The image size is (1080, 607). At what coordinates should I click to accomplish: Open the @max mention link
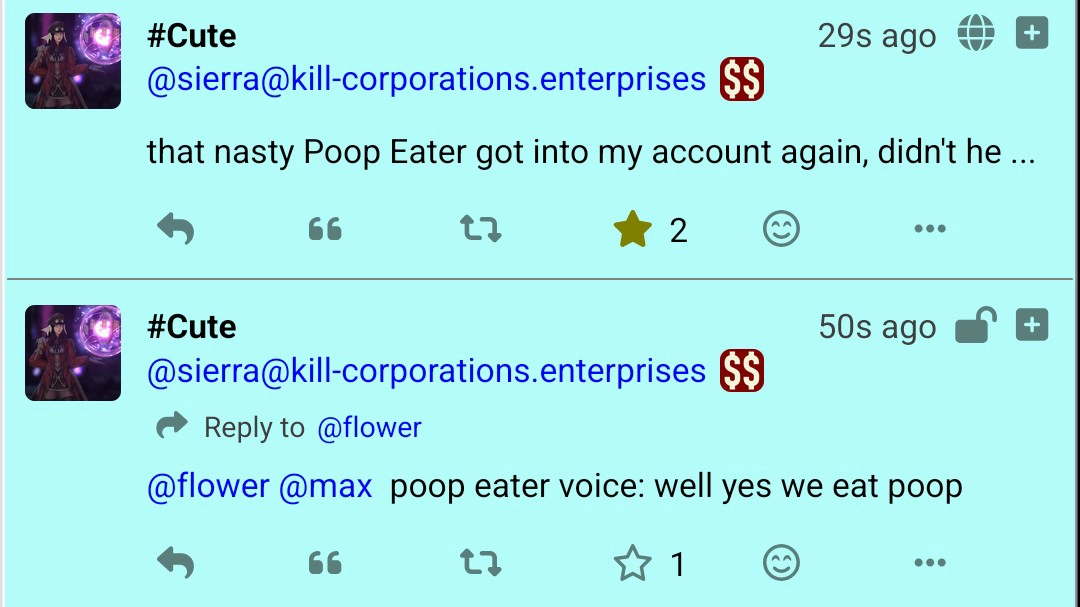click(326, 487)
